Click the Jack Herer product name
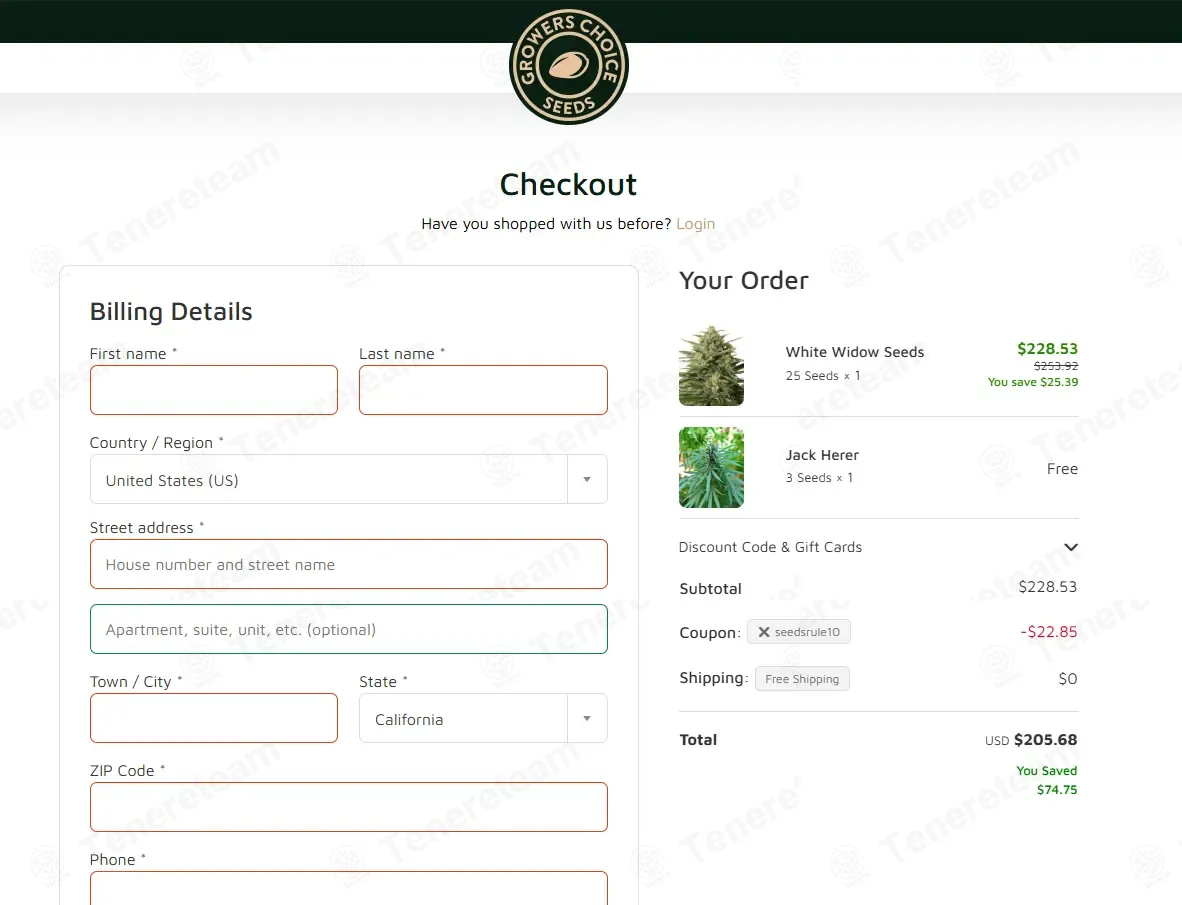The width and height of the screenshot is (1182, 905). 822,455
